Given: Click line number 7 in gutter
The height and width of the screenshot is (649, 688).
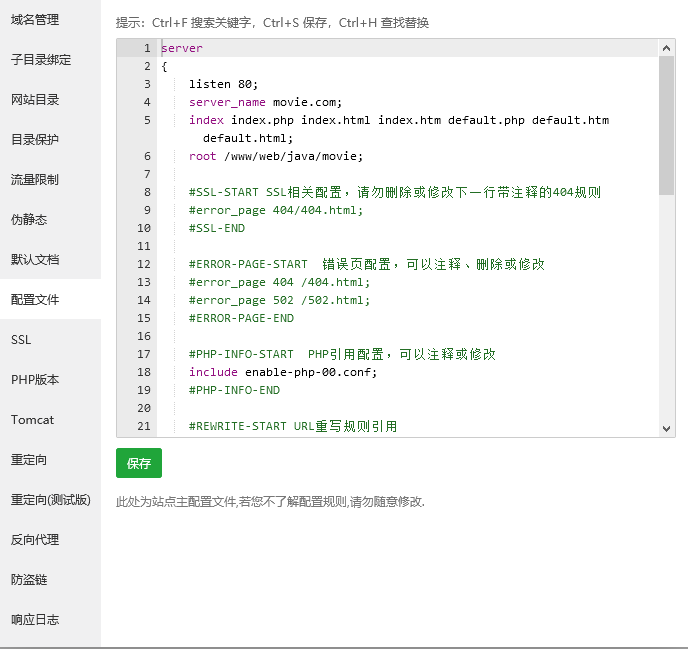Looking at the screenshot, I should [x=147, y=174].
